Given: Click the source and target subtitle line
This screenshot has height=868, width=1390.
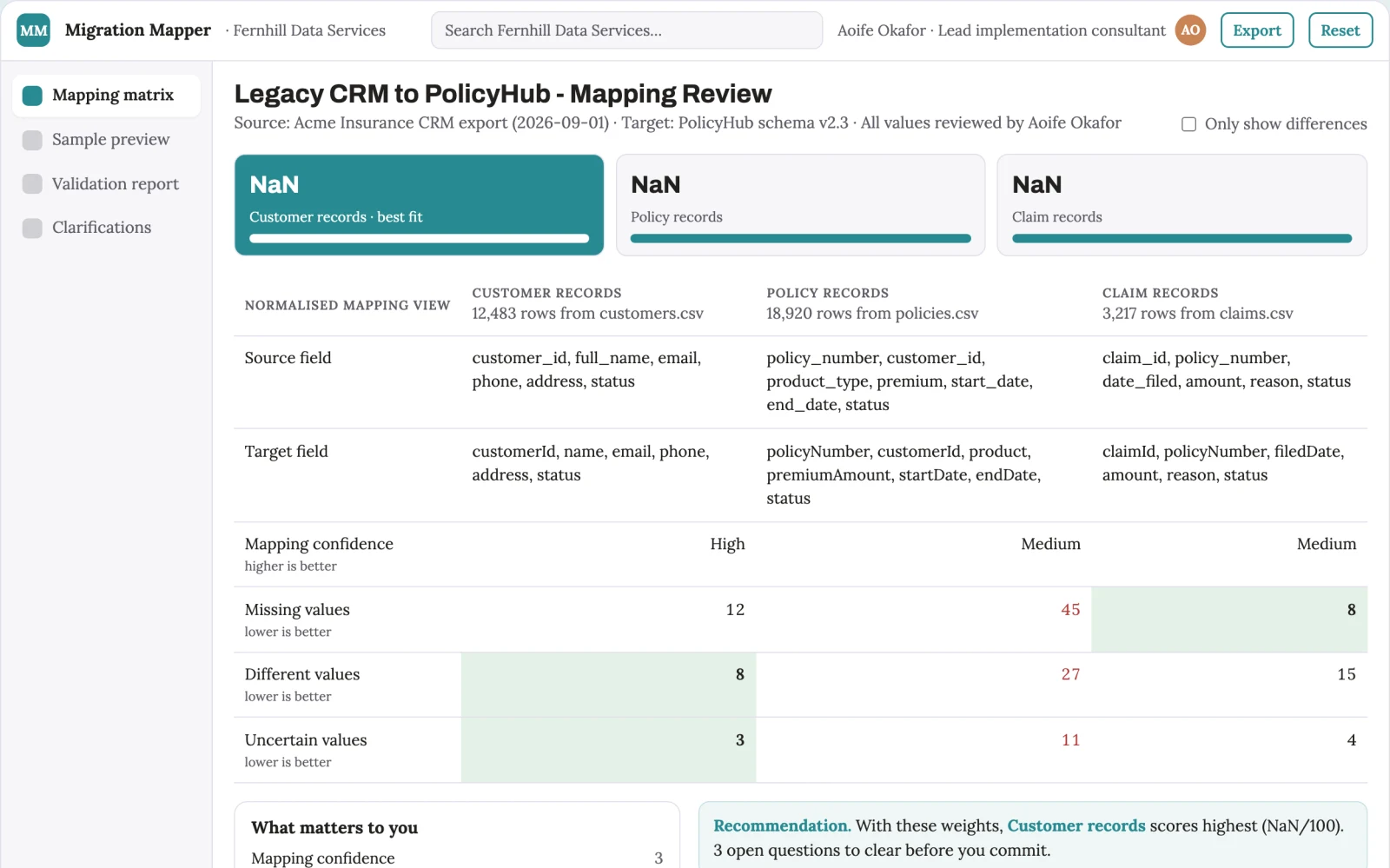Looking at the screenshot, I should point(678,123).
